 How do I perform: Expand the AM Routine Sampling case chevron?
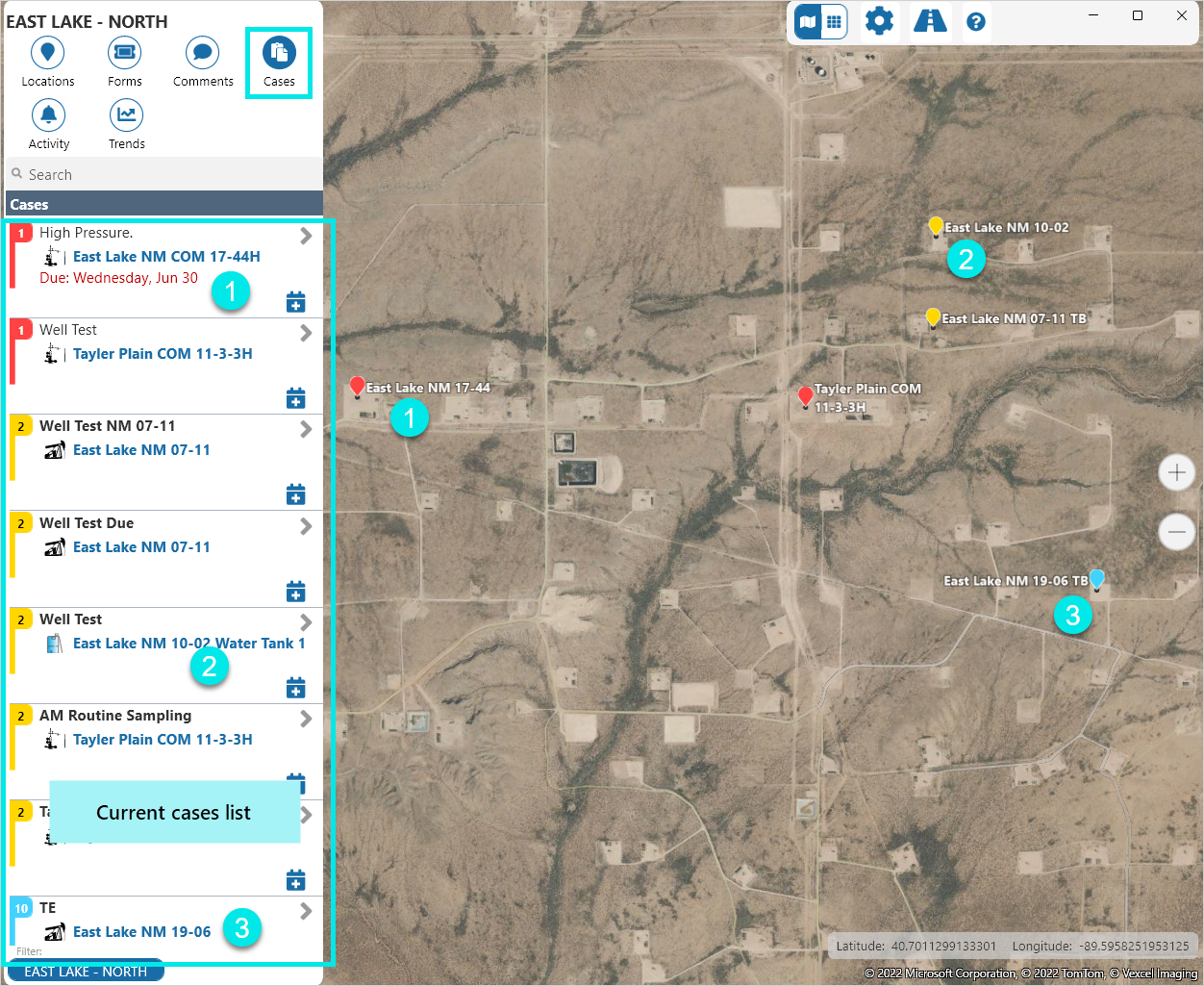tap(306, 719)
